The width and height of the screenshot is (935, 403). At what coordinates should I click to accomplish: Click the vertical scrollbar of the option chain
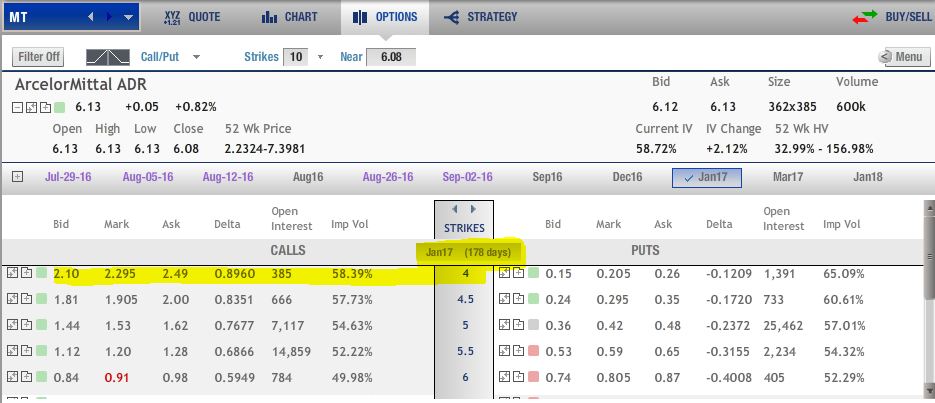click(x=929, y=298)
